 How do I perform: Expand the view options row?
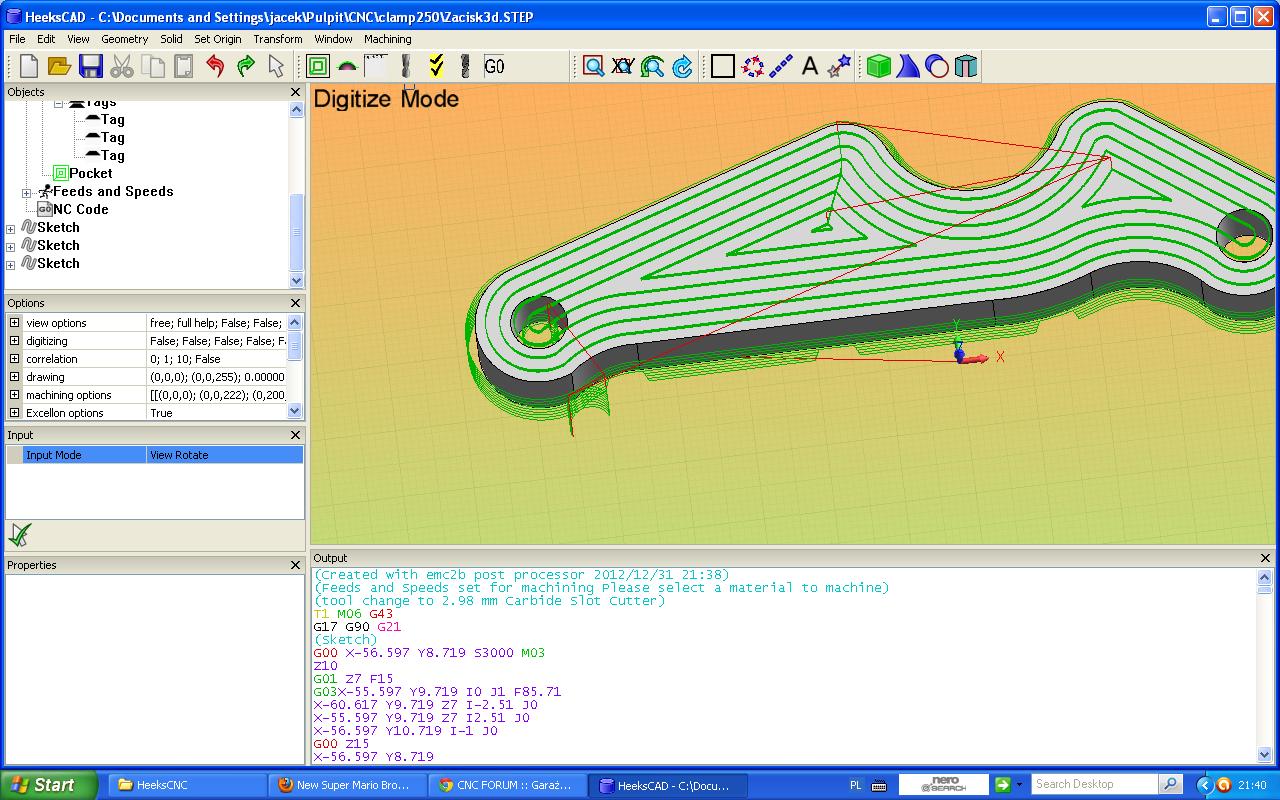(14, 323)
